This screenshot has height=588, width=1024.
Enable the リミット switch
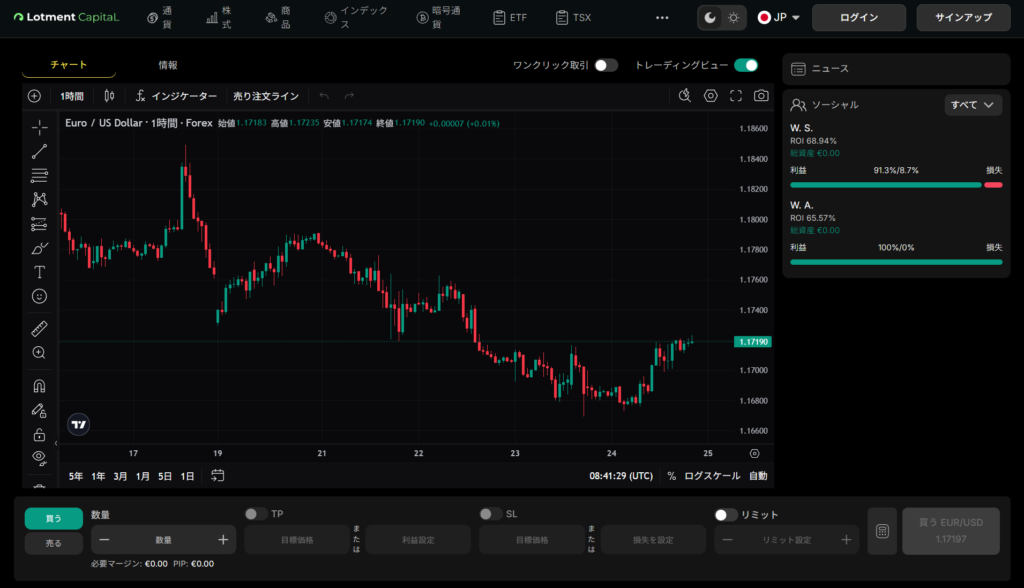tap(726, 515)
